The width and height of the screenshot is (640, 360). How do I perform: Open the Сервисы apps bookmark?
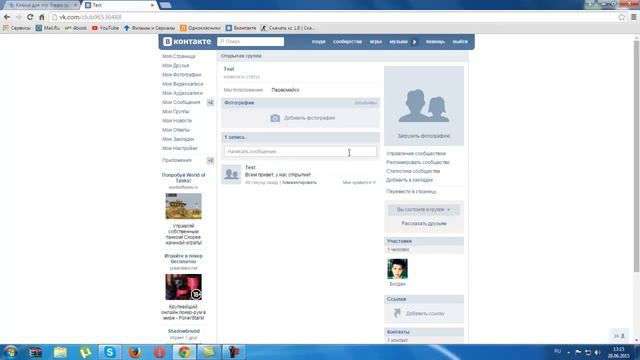point(17,28)
